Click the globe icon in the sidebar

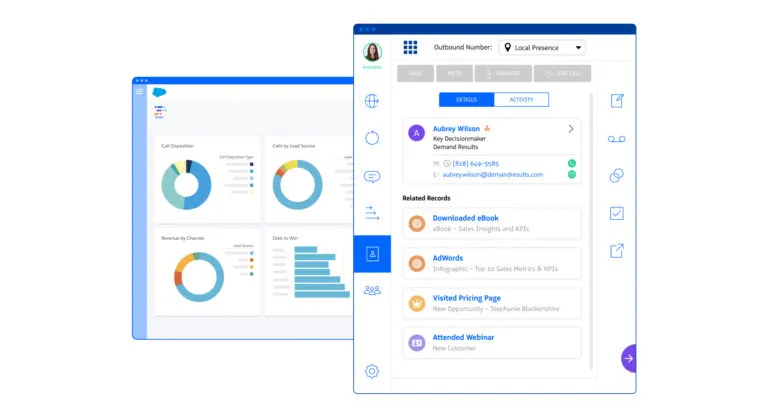tap(372, 101)
